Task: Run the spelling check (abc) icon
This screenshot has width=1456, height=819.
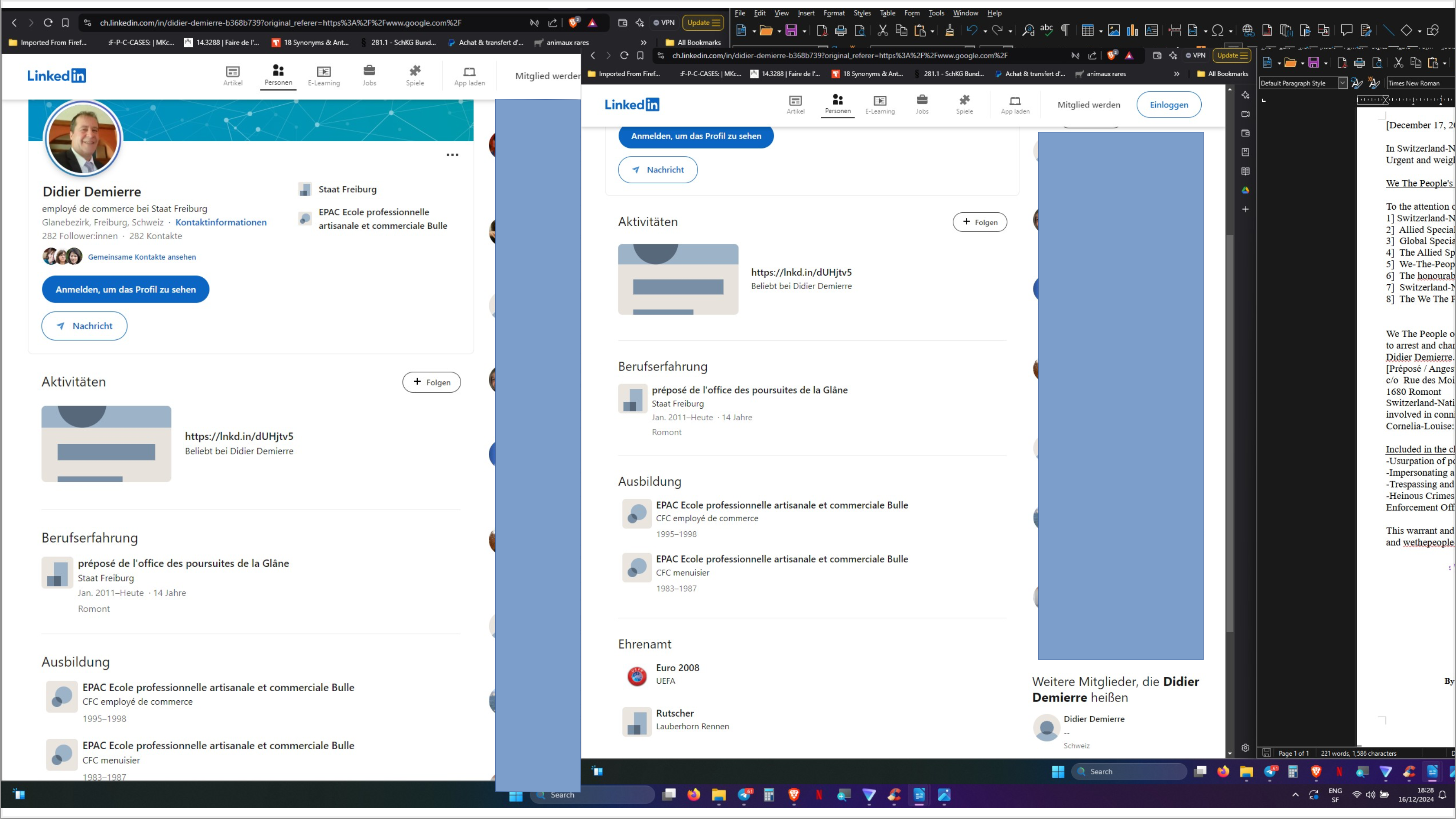Action: click(x=1046, y=29)
